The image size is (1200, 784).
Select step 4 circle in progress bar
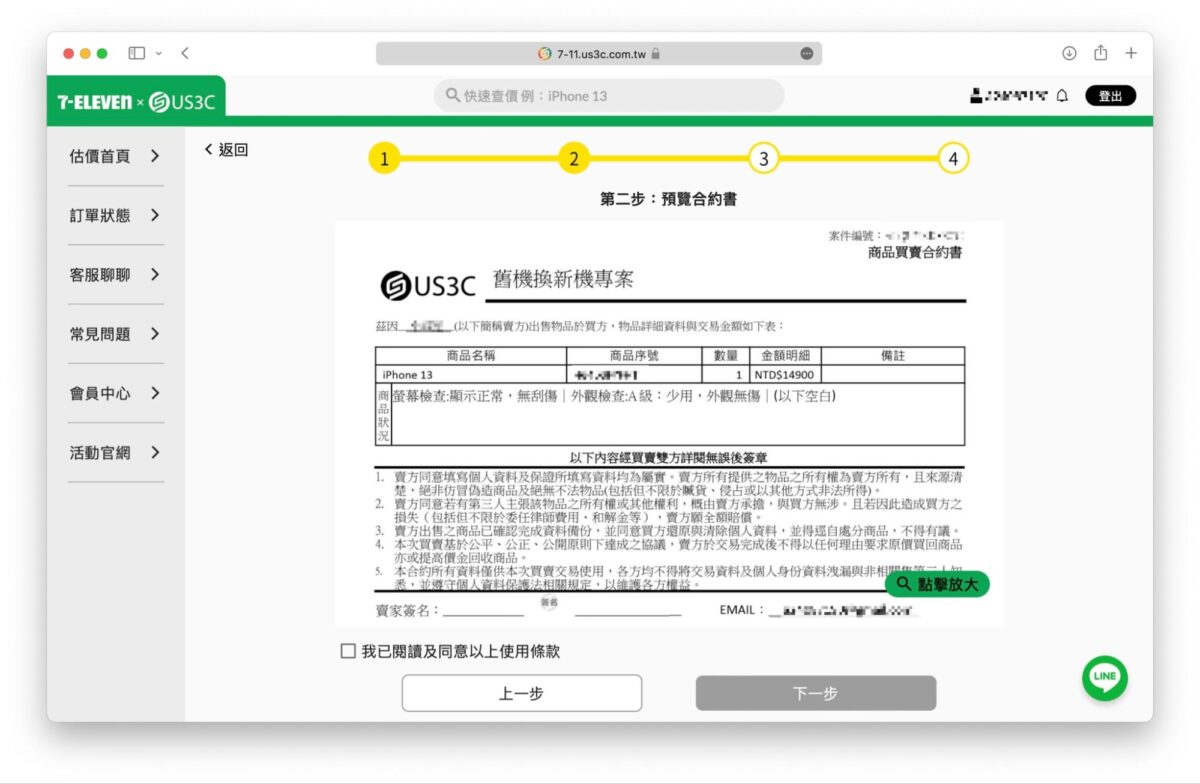(953, 158)
